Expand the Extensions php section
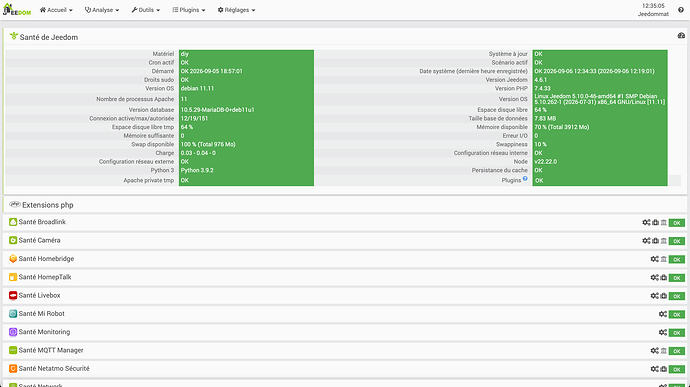This screenshot has height=387, width=690. pyautogui.click(x=345, y=205)
